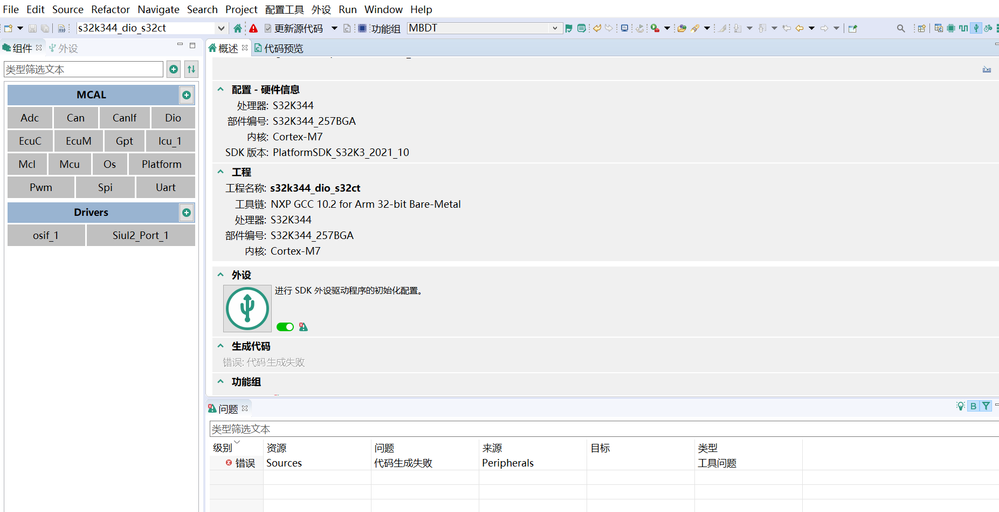Click the Open Perspective icon in toolbar
999x512 pixels.
tap(921, 28)
